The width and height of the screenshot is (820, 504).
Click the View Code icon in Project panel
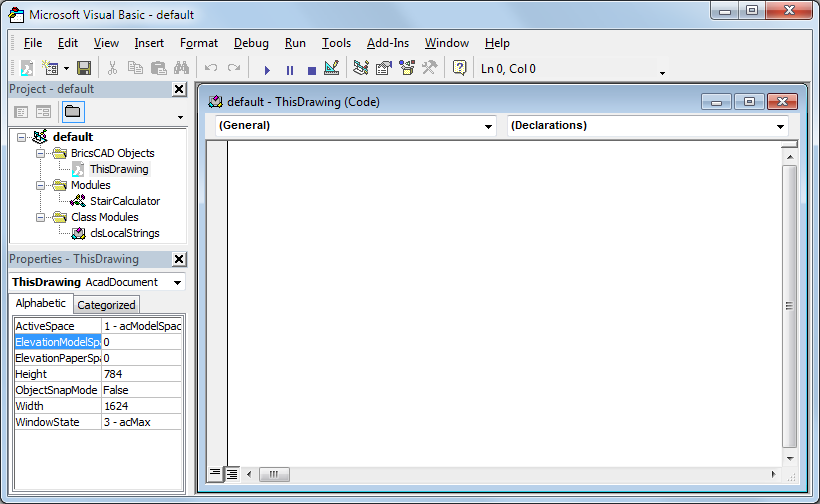21,112
